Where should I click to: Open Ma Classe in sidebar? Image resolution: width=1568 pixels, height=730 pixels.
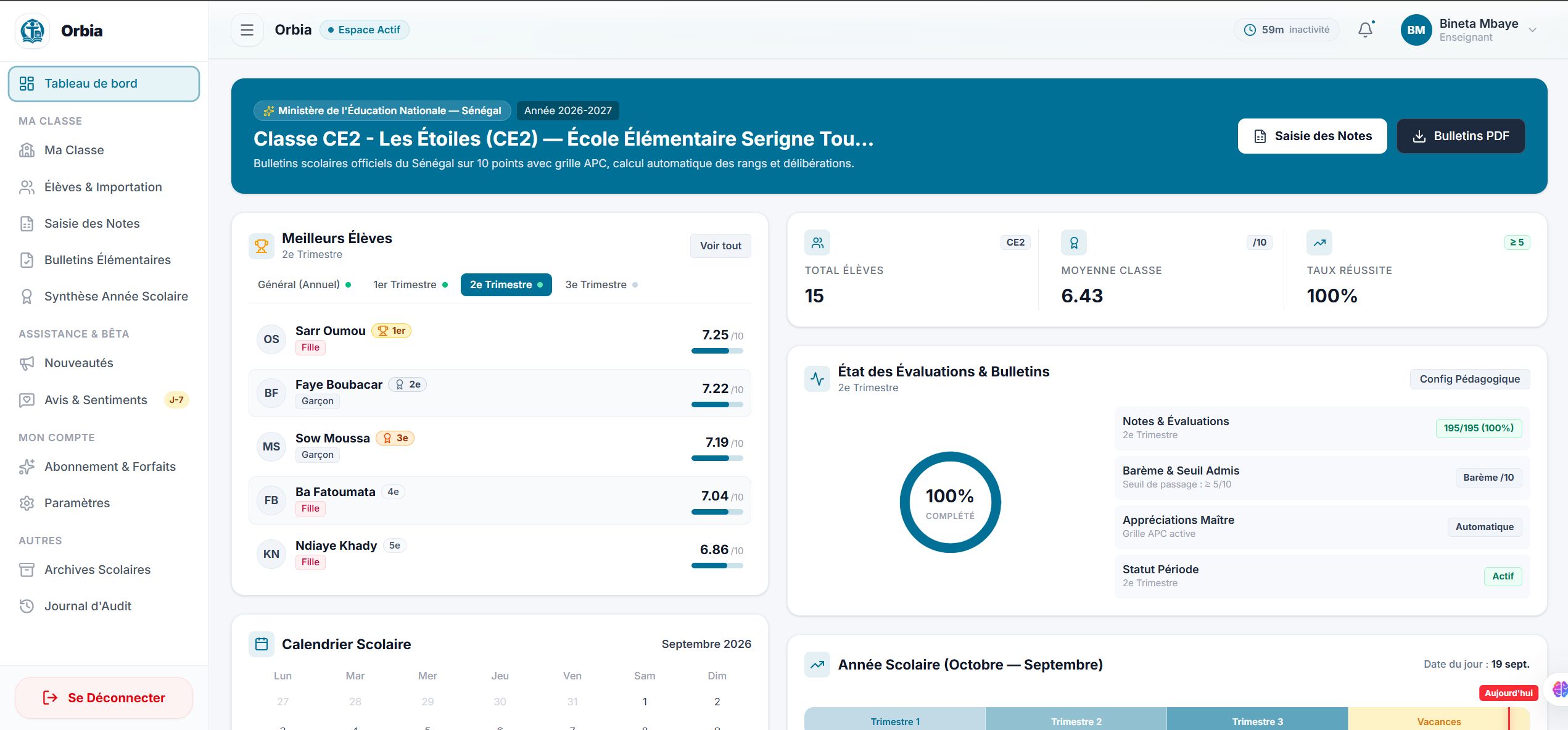click(x=104, y=150)
